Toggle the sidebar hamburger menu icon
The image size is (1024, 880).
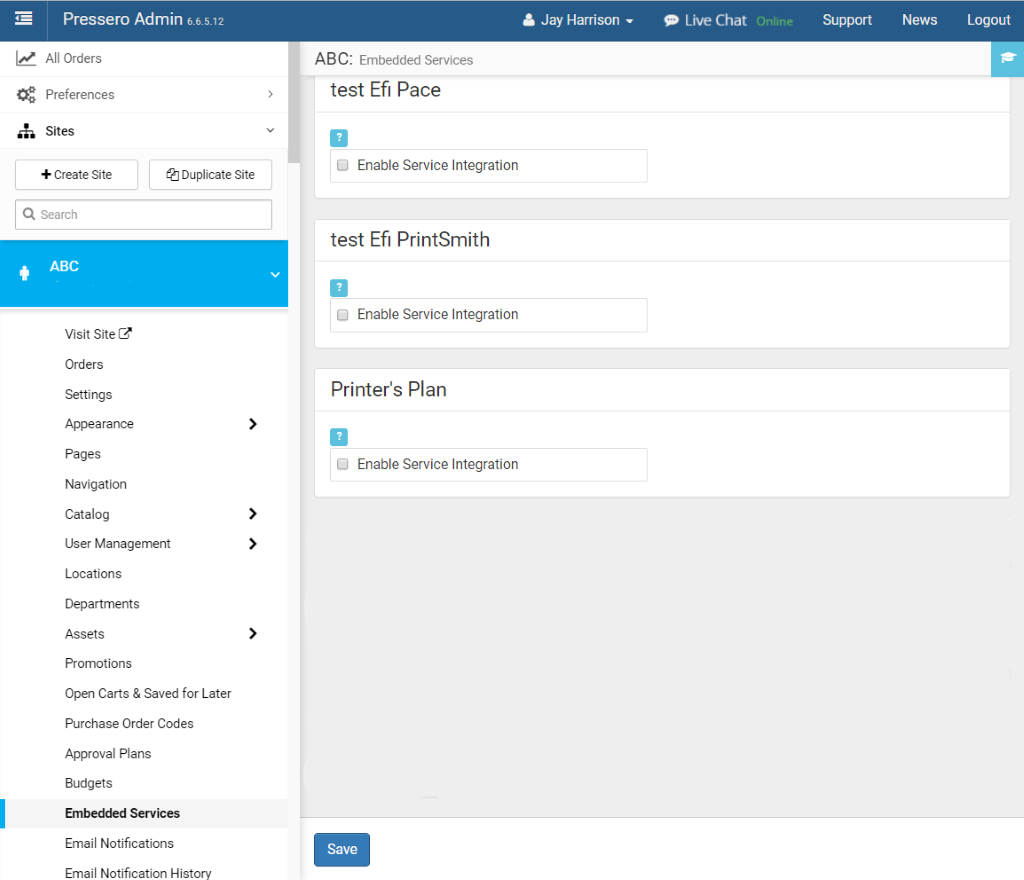[24, 19]
